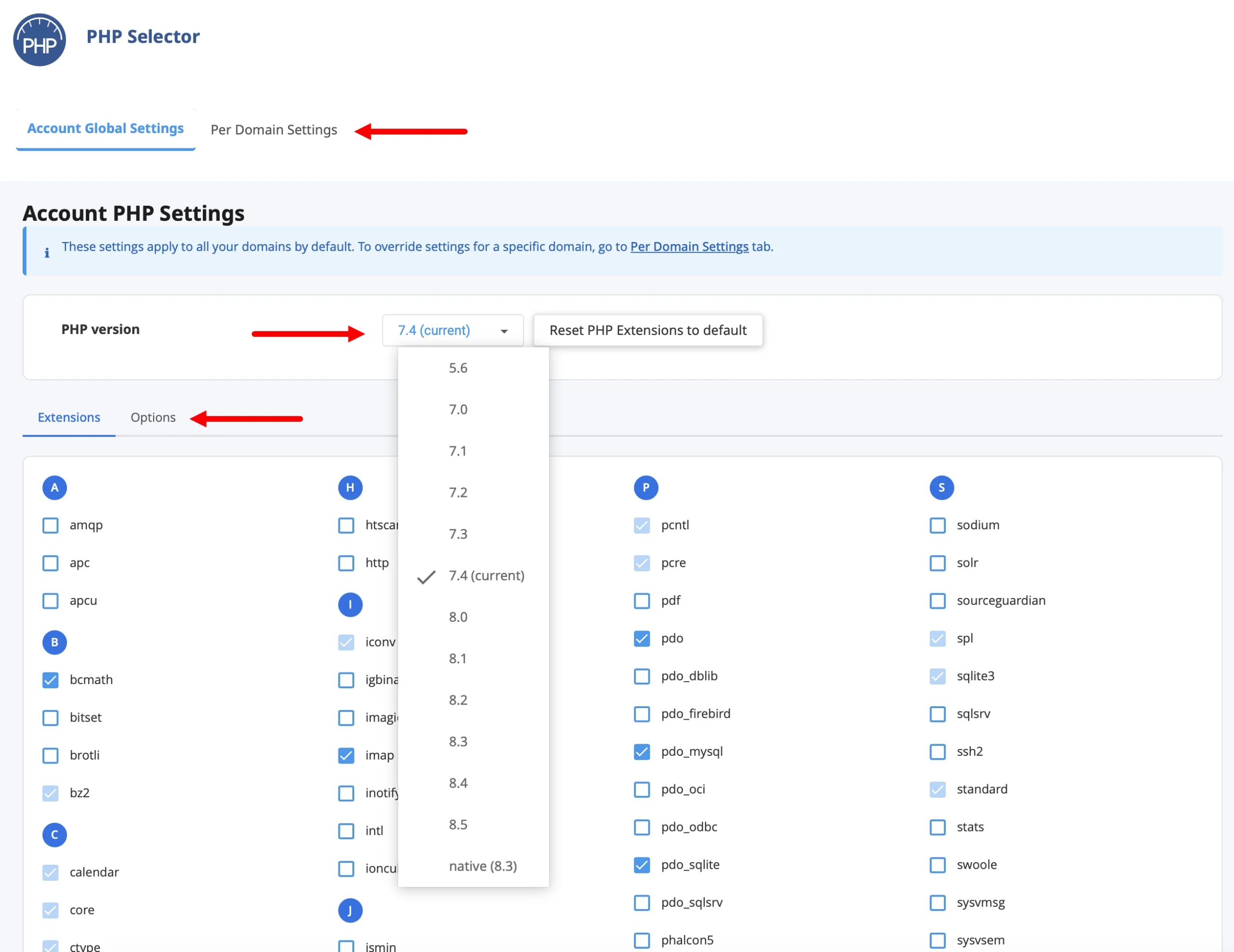The height and width of the screenshot is (952, 1234).
Task: Select the 7.4 (current) option
Action: click(473, 576)
